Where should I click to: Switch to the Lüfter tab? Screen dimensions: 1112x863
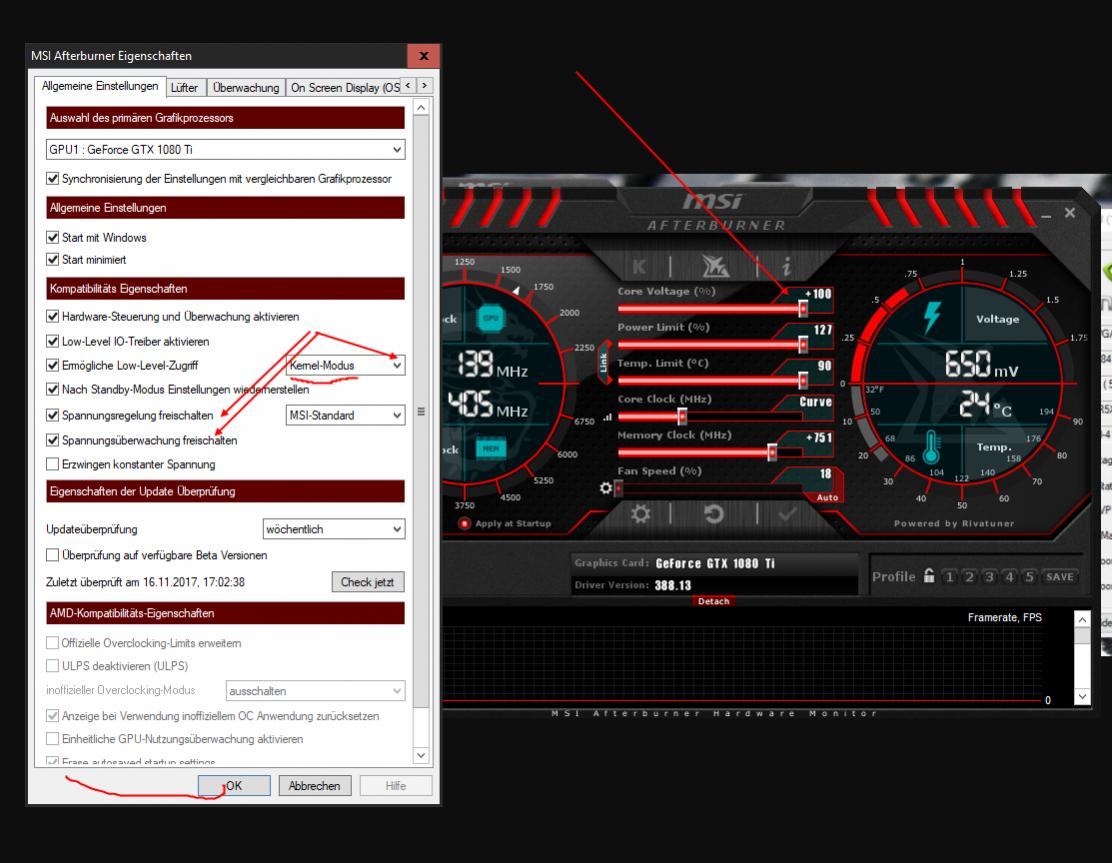point(184,87)
